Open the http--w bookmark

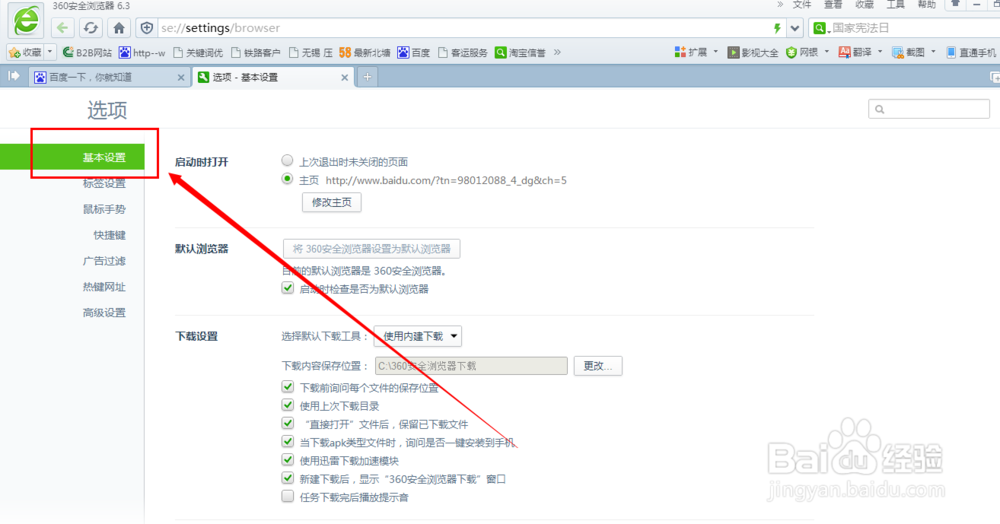142,52
